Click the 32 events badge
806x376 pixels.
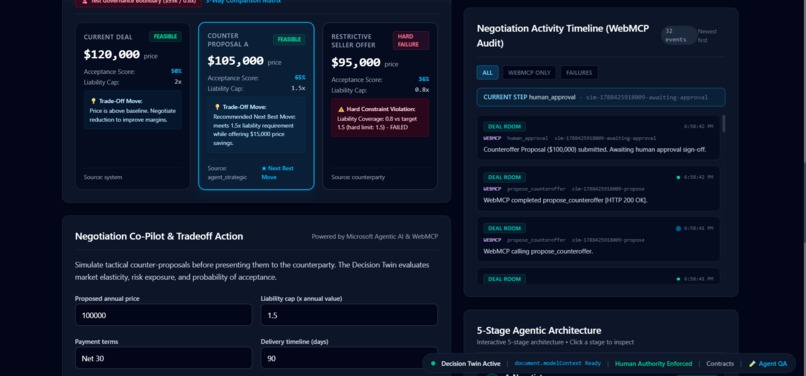coord(679,35)
